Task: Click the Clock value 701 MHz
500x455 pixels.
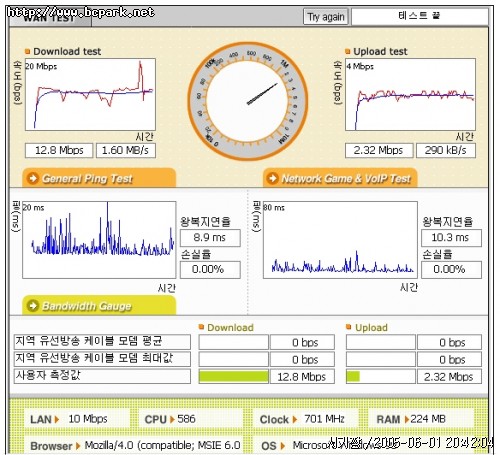Action: pyautogui.click(x=324, y=419)
